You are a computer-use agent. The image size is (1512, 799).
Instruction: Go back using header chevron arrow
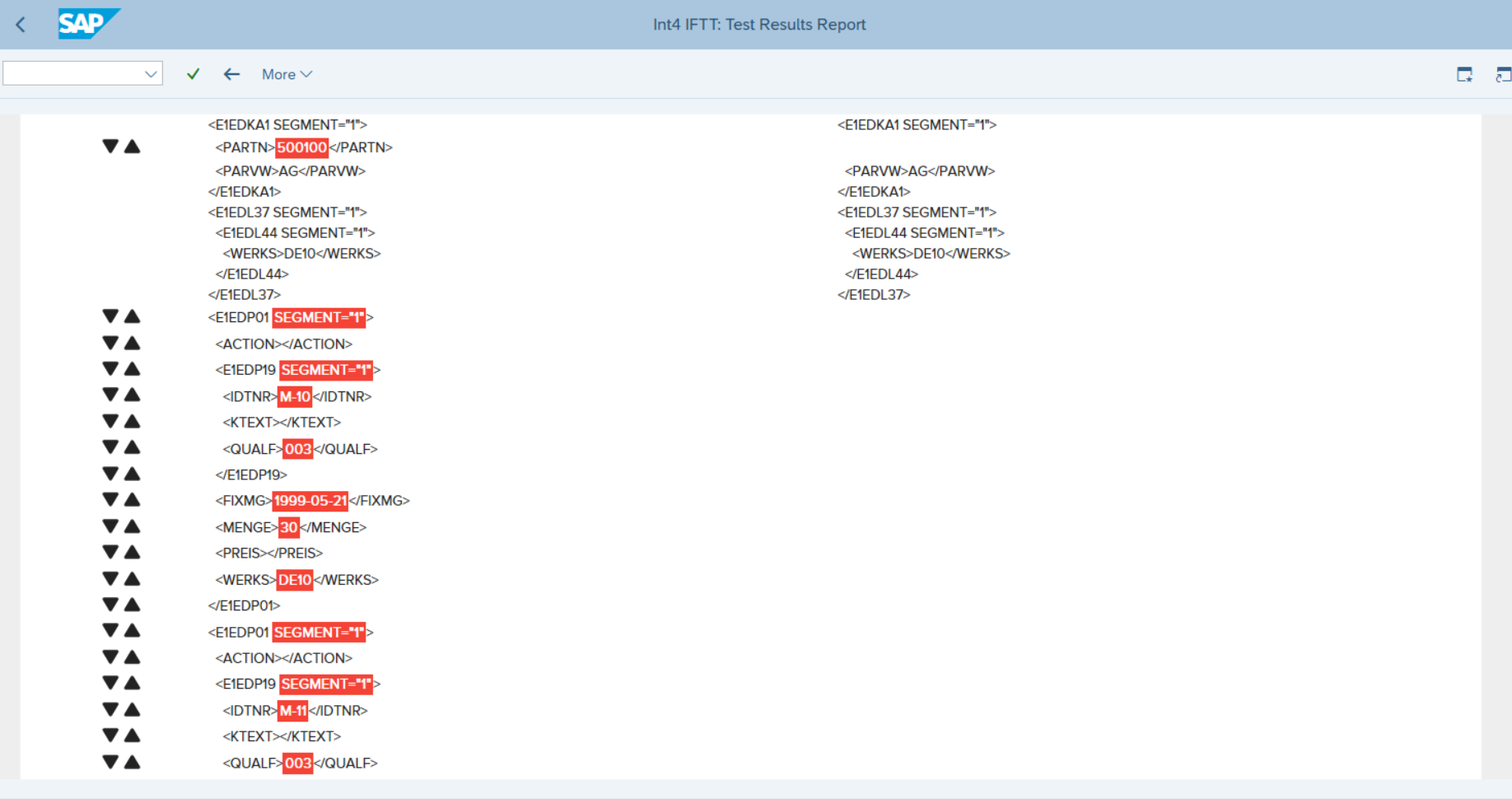[x=21, y=25]
